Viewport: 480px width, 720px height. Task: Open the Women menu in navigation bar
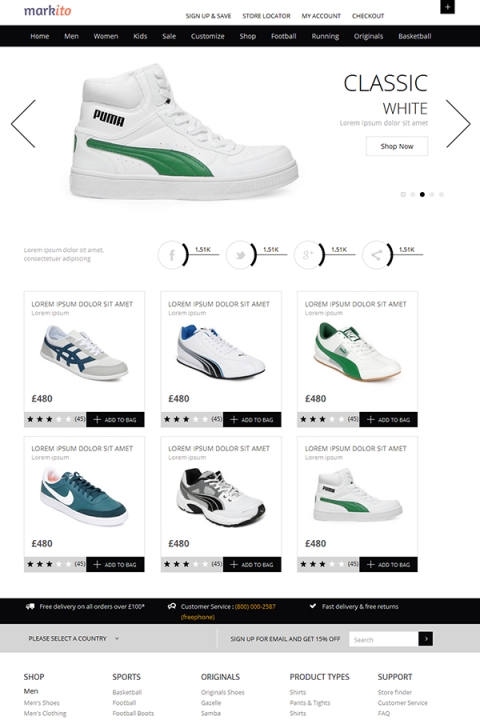point(106,36)
